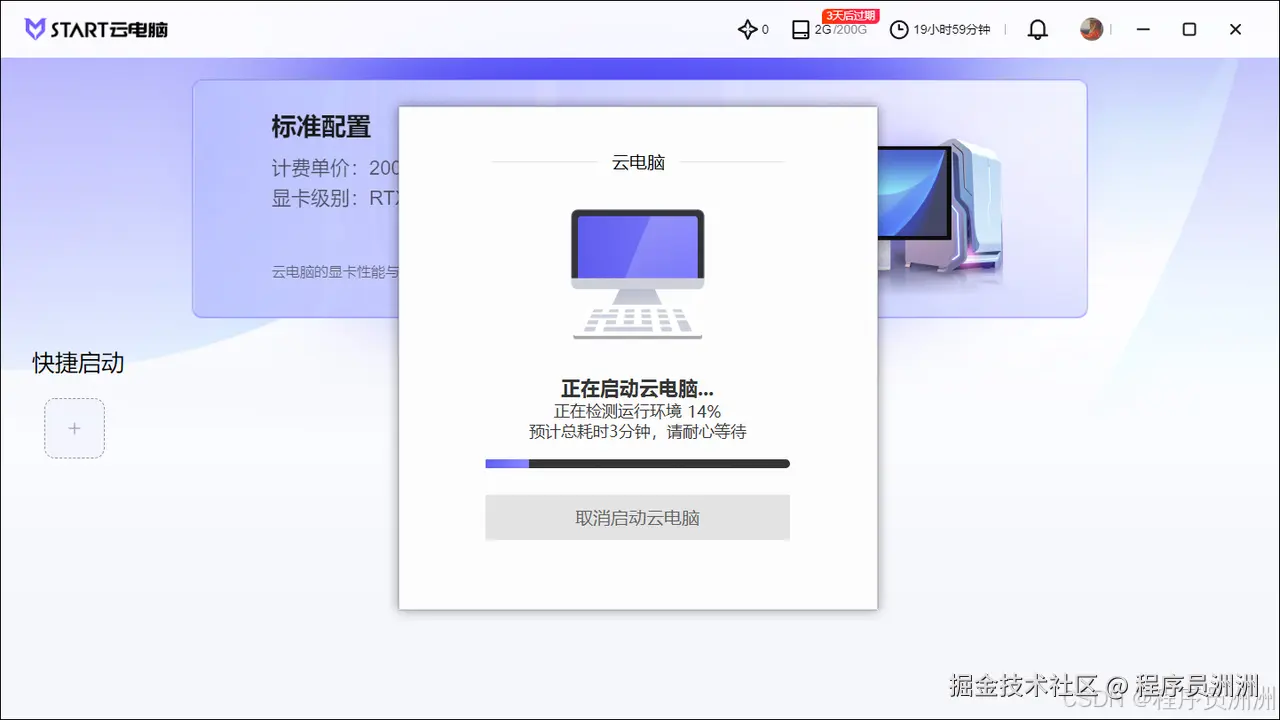This screenshot has height=720, width=1280.
Task: Click the 显卡级别 line on card
Action: click(335, 198)
